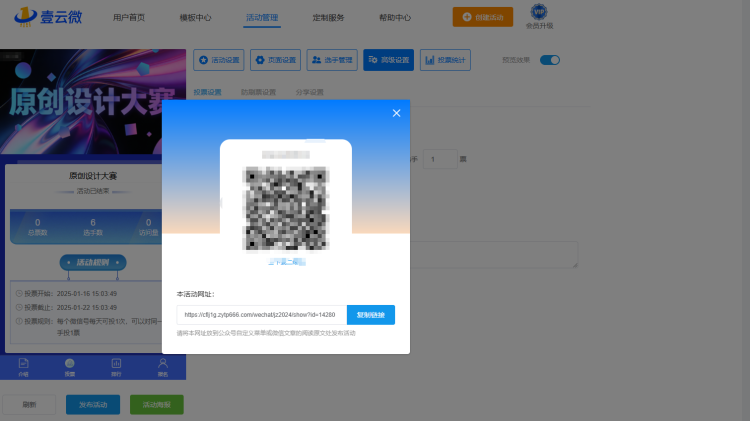The height and width of the screenshot is (421, 750).
Task: Click the gray hint text under the URL
Action: tap(266, 333)
